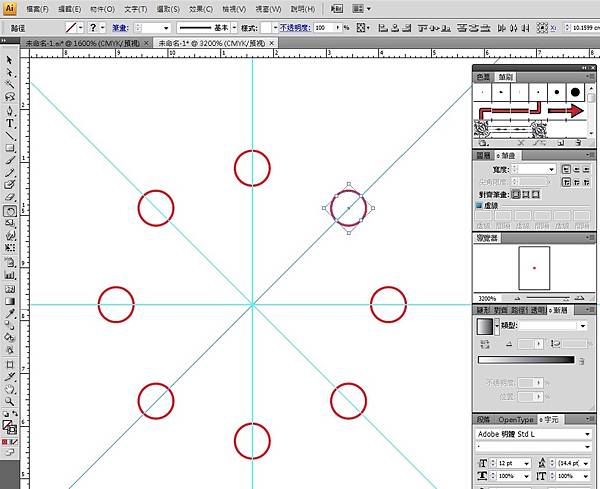This screenshot has height=489, width=600.
Task: Select projecting cap stroke option
Action: [586, 169]
